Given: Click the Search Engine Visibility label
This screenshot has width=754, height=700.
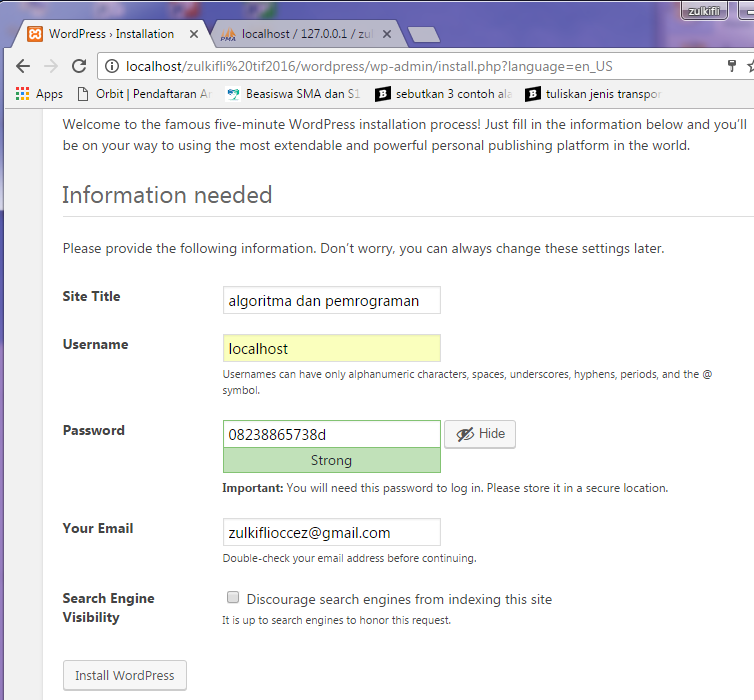Looking at the screenshot, I should click(109, 608).
